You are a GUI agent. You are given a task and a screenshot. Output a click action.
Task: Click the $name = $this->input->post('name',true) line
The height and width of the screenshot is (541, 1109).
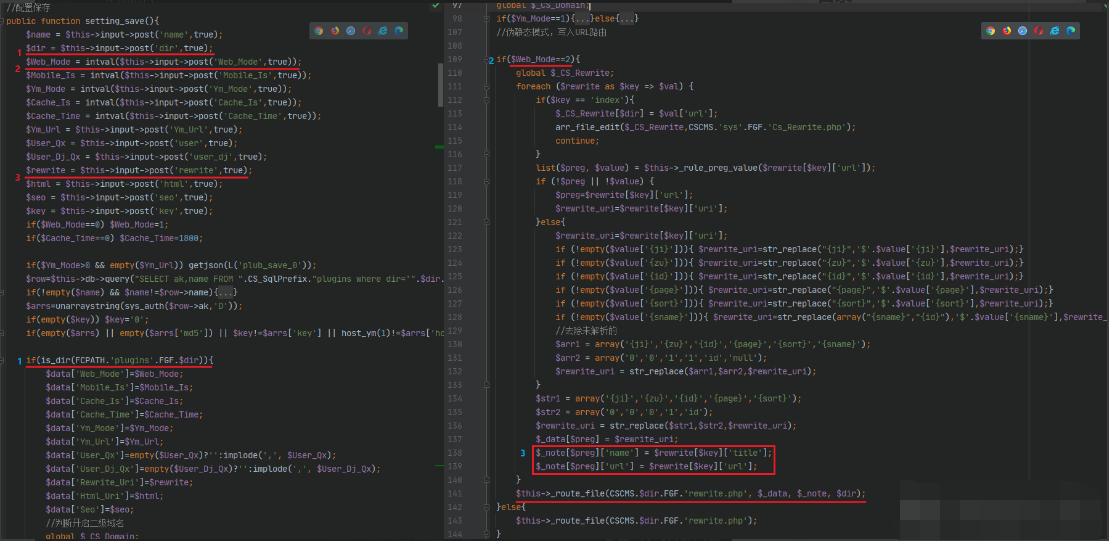click(x=124, y=35)
